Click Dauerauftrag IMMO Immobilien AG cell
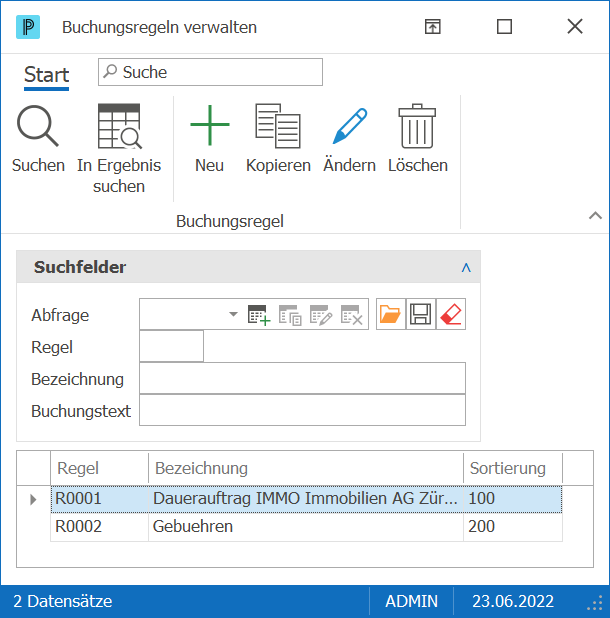Image resolution: width=610 pixels, height=618 pixels. 306,499
